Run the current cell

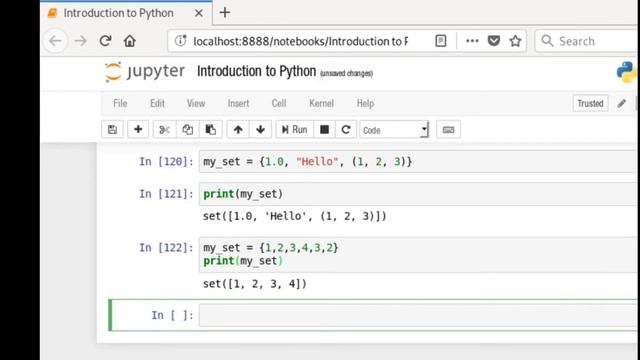click(x=294, y=130)
